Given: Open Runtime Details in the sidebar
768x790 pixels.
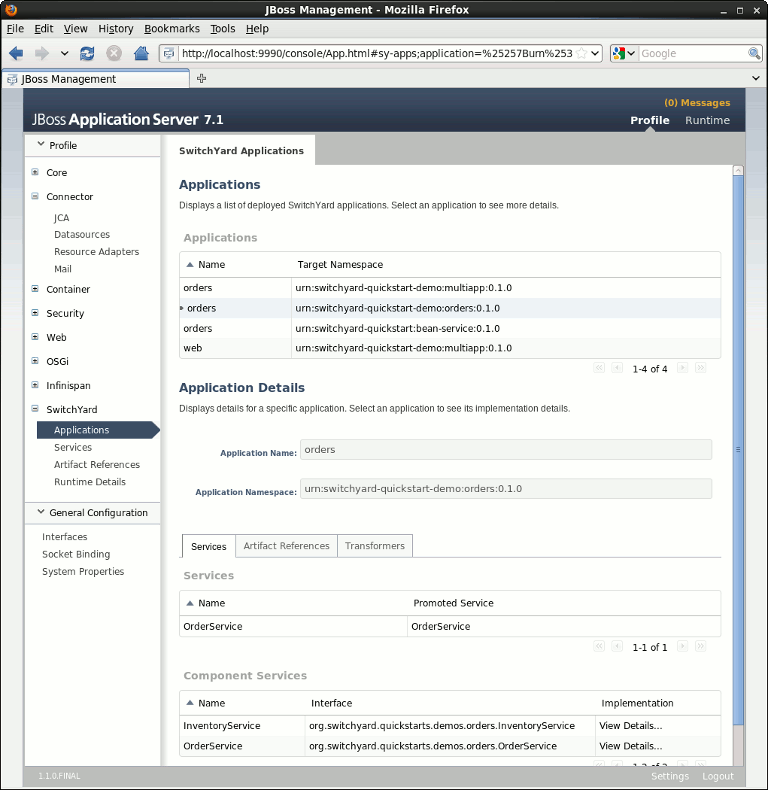Looking at the screenshot, I should point(90,482).
